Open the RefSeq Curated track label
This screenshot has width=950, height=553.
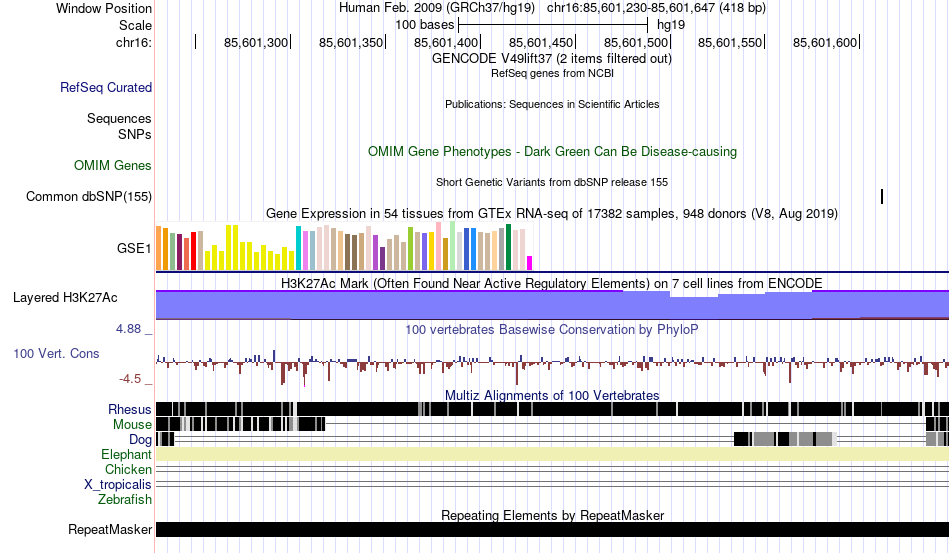pos(106,87)
